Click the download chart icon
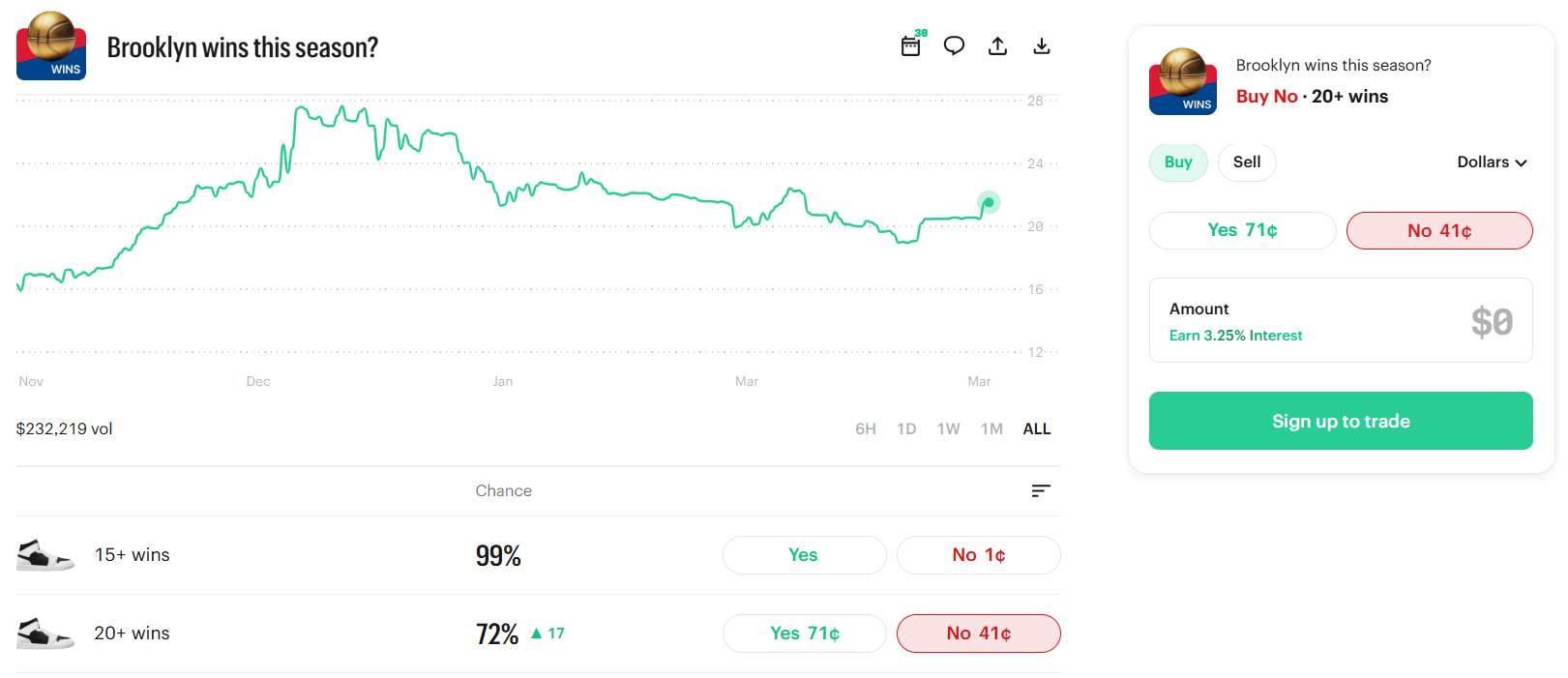 pos(1041,45)
